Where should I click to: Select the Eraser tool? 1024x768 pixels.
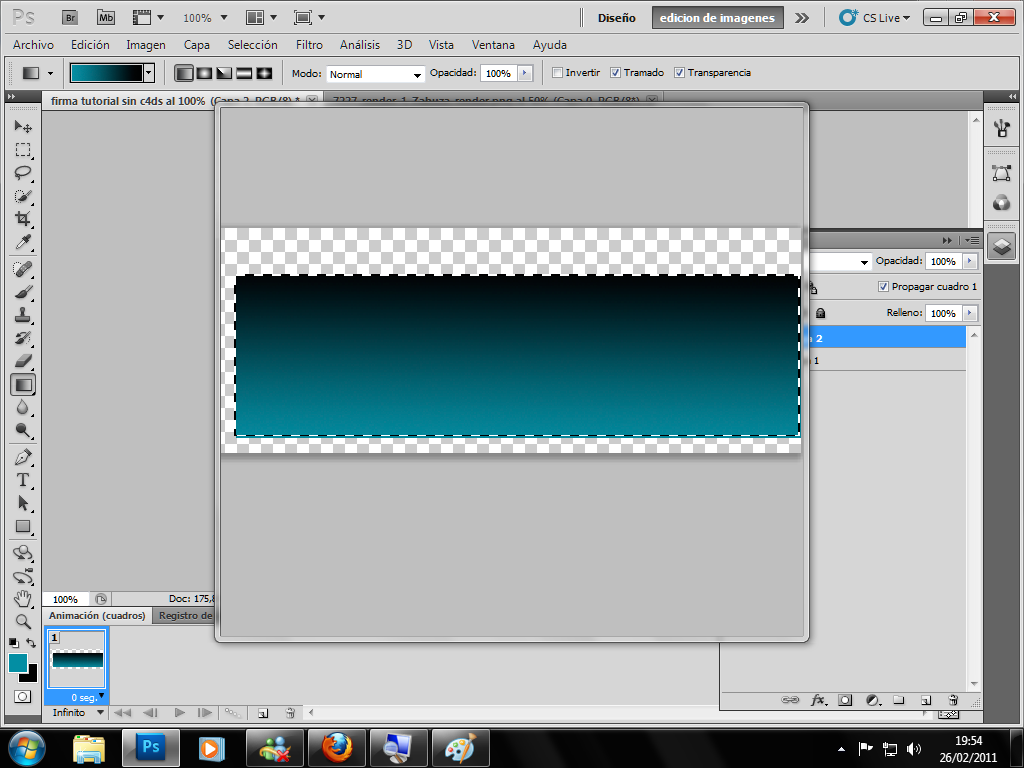pos(23,360)
